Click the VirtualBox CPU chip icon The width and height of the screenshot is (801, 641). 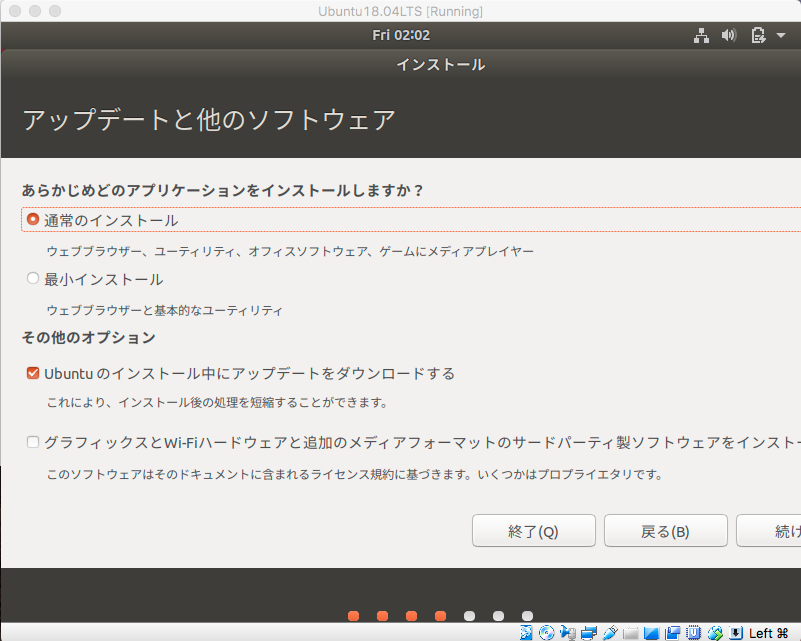(693, 632)
